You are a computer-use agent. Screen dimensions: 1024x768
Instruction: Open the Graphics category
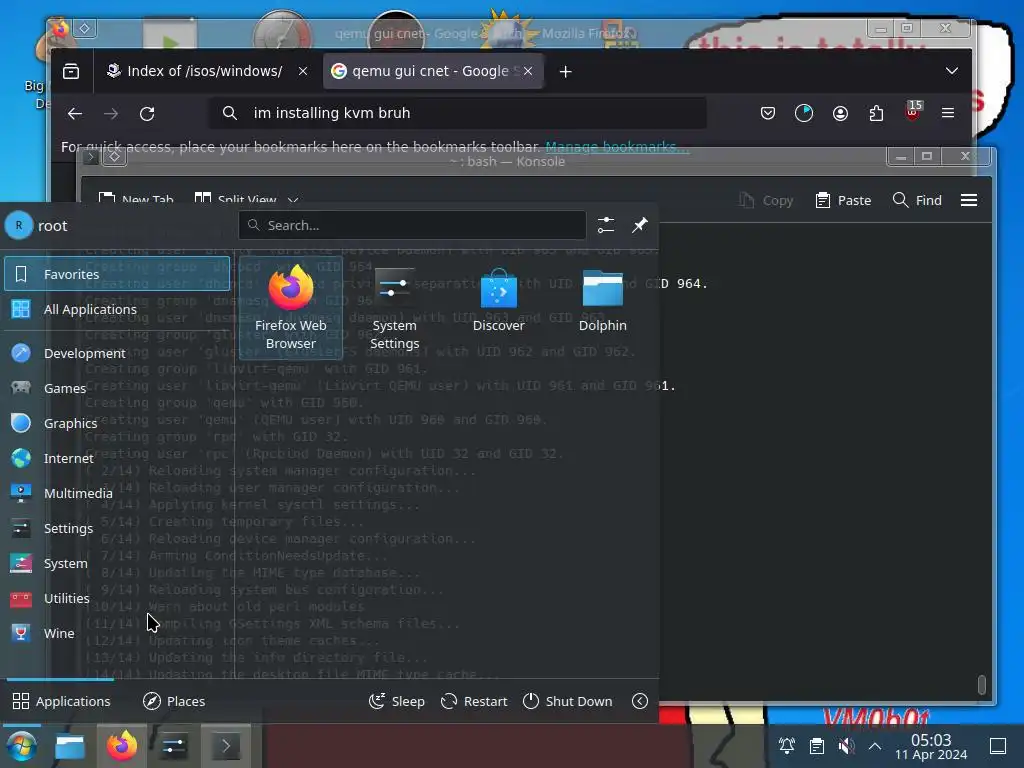click(117, 423)
